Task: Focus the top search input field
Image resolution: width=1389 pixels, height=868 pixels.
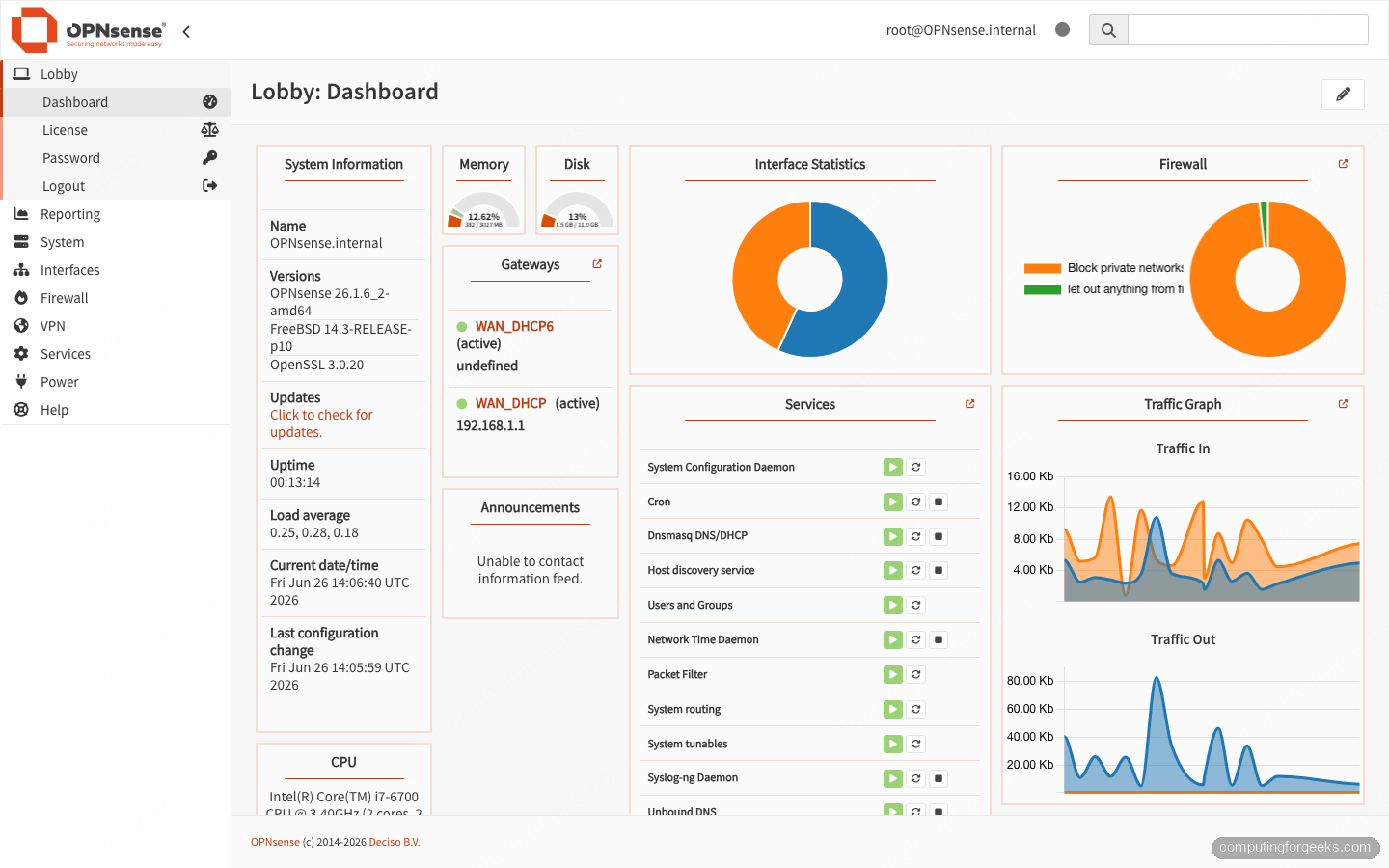Action: pyautogui.click(x=1247, y=30)
